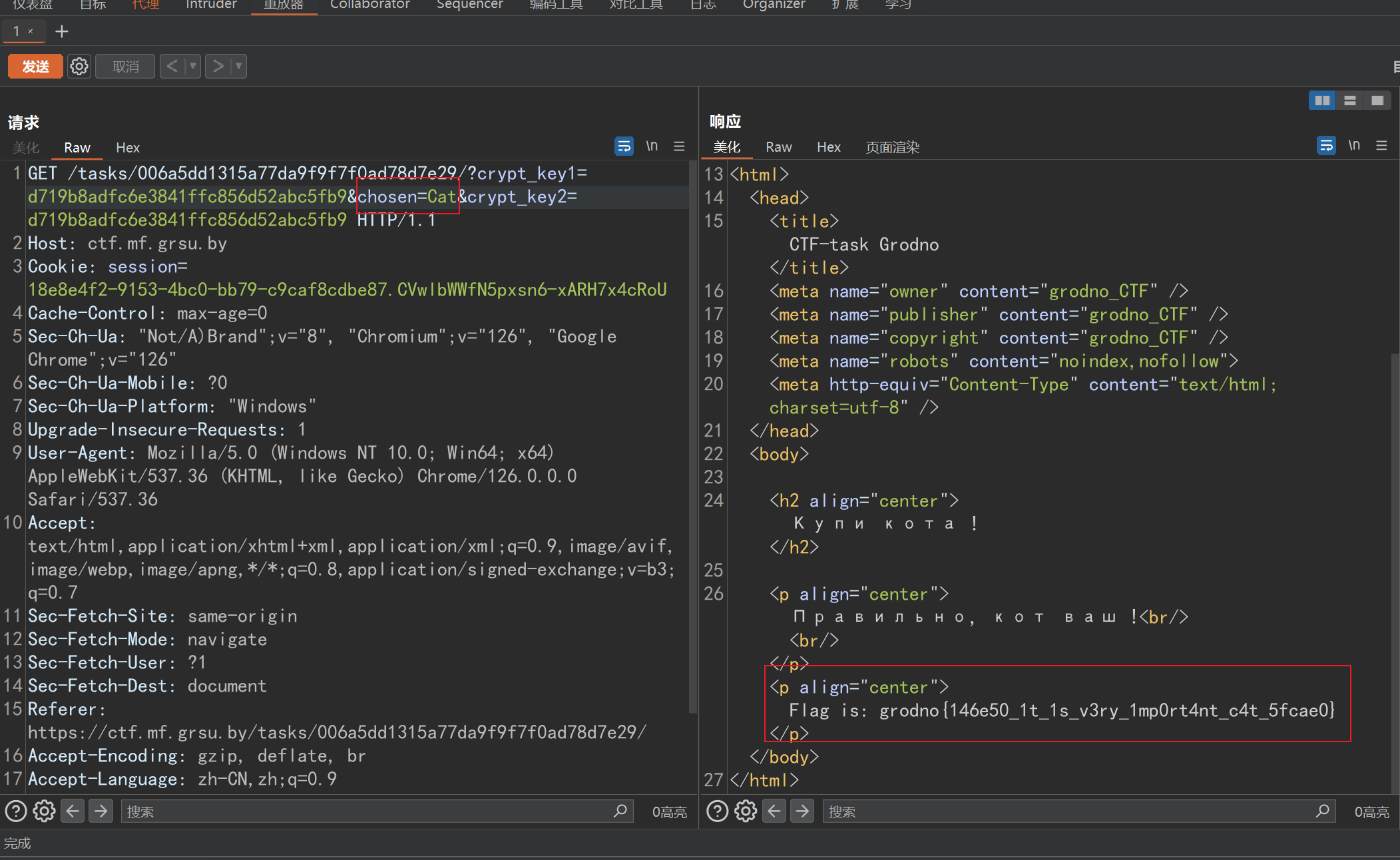Select request 美化 Pretty tab
This screenshot has width=1400, height=860.
coord(26,147)
